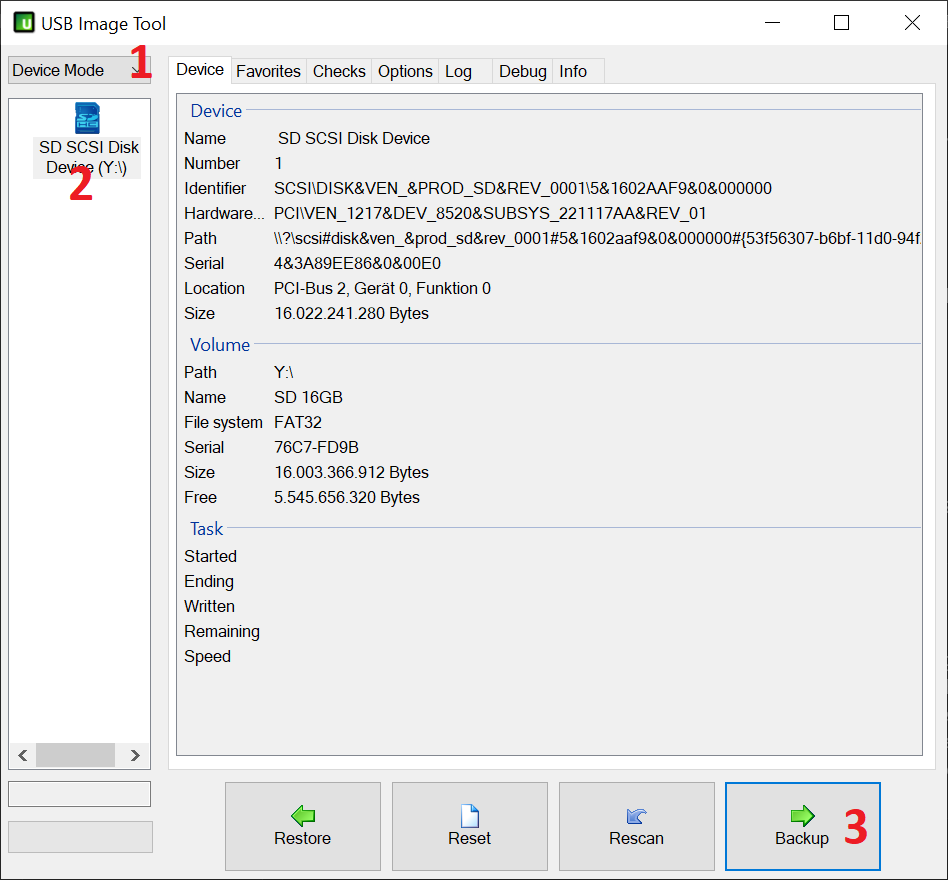The height and width of the screenshot is (880, 948).
Task: Close the USB Image Tool window
Action: pos(912,23)
